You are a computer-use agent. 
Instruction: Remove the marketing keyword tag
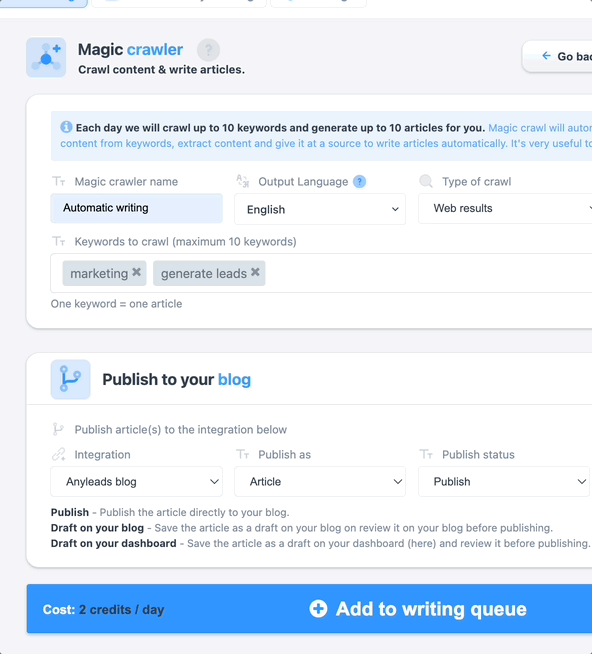tap(136, 272)
